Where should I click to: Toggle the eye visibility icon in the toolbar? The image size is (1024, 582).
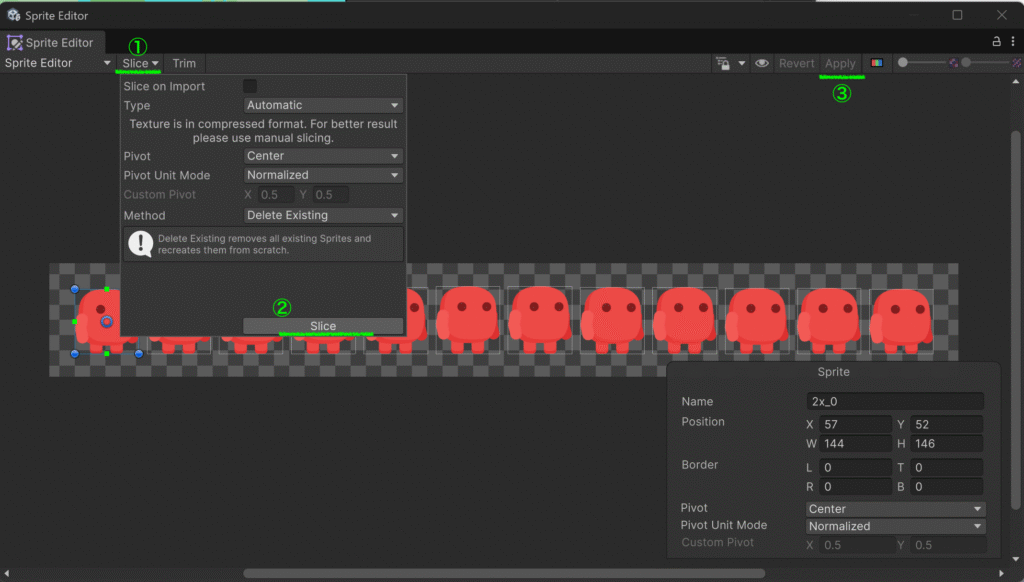pyautogui.click(x=762, y=63)
